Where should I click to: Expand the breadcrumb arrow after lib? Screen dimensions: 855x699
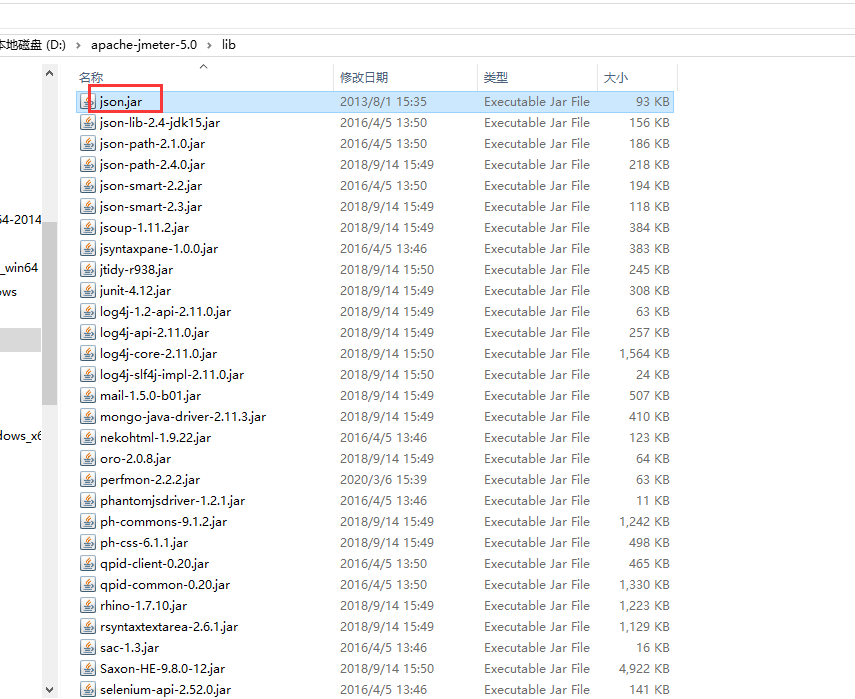[x=245, y=44]
